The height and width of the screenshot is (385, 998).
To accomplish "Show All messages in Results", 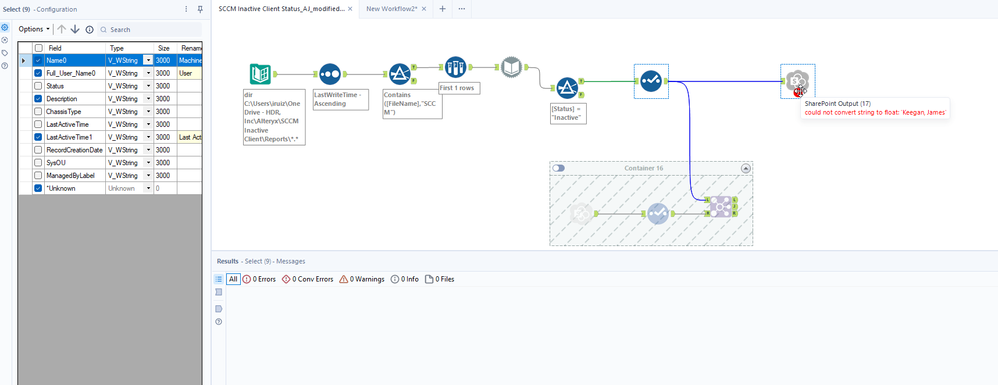I will pos(233,279).
